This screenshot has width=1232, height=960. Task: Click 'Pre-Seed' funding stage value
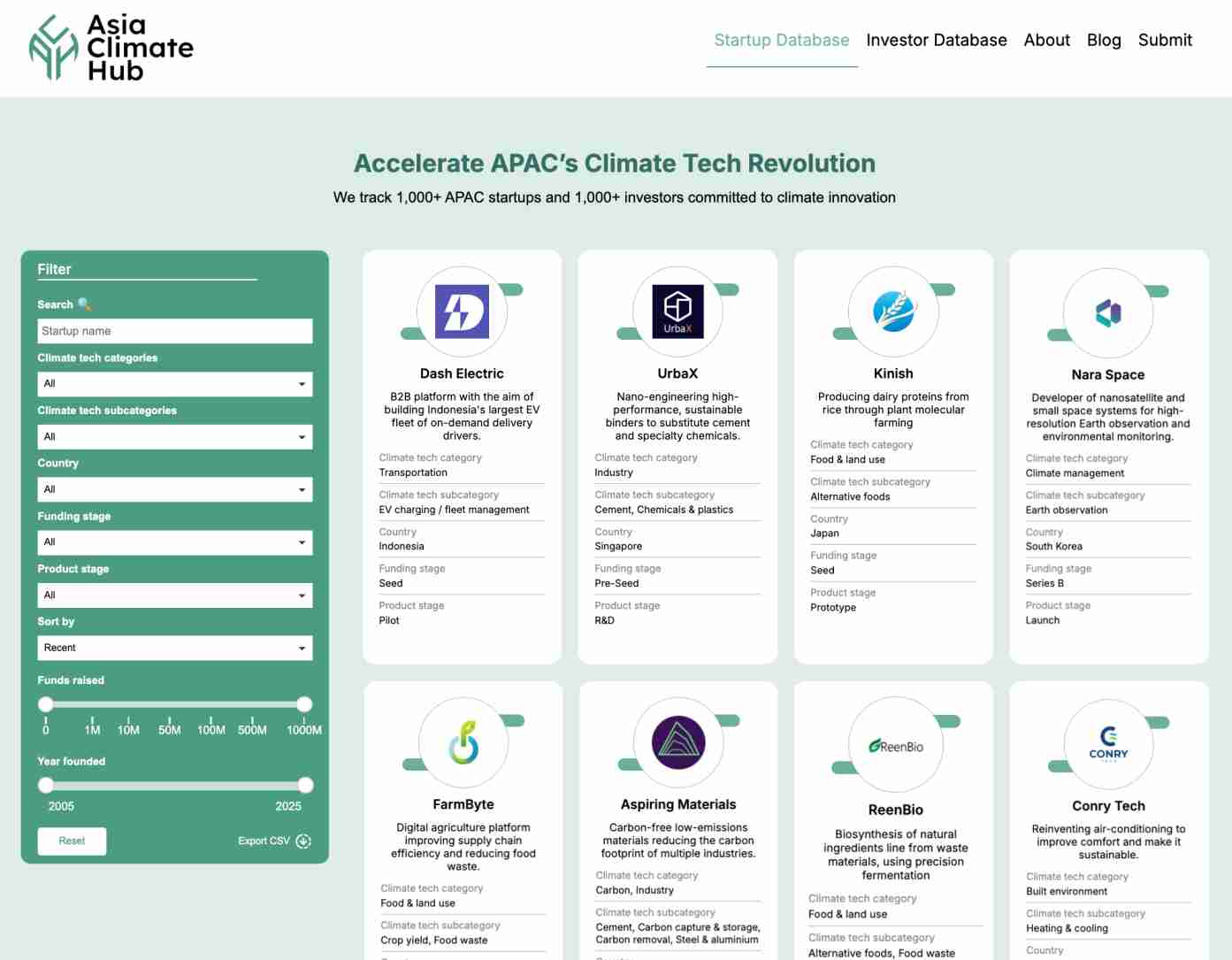coord(616,583)
